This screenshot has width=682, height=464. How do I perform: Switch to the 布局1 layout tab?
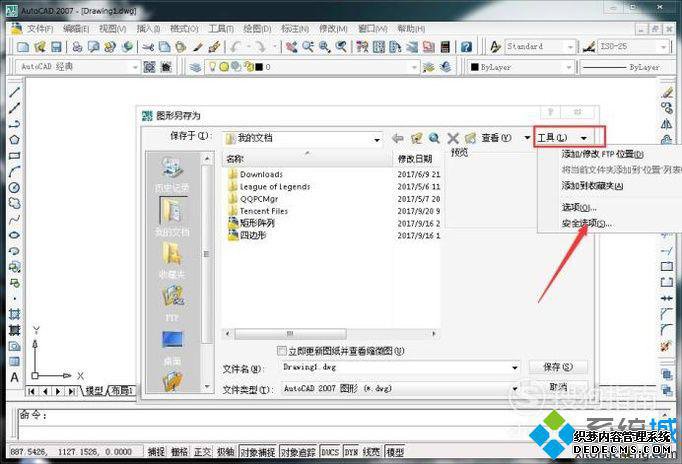point(122,391)
